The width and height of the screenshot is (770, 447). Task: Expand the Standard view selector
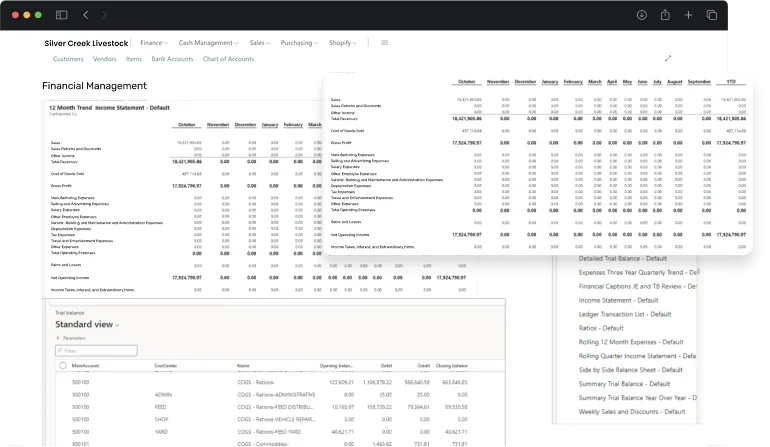coord(87,325)
